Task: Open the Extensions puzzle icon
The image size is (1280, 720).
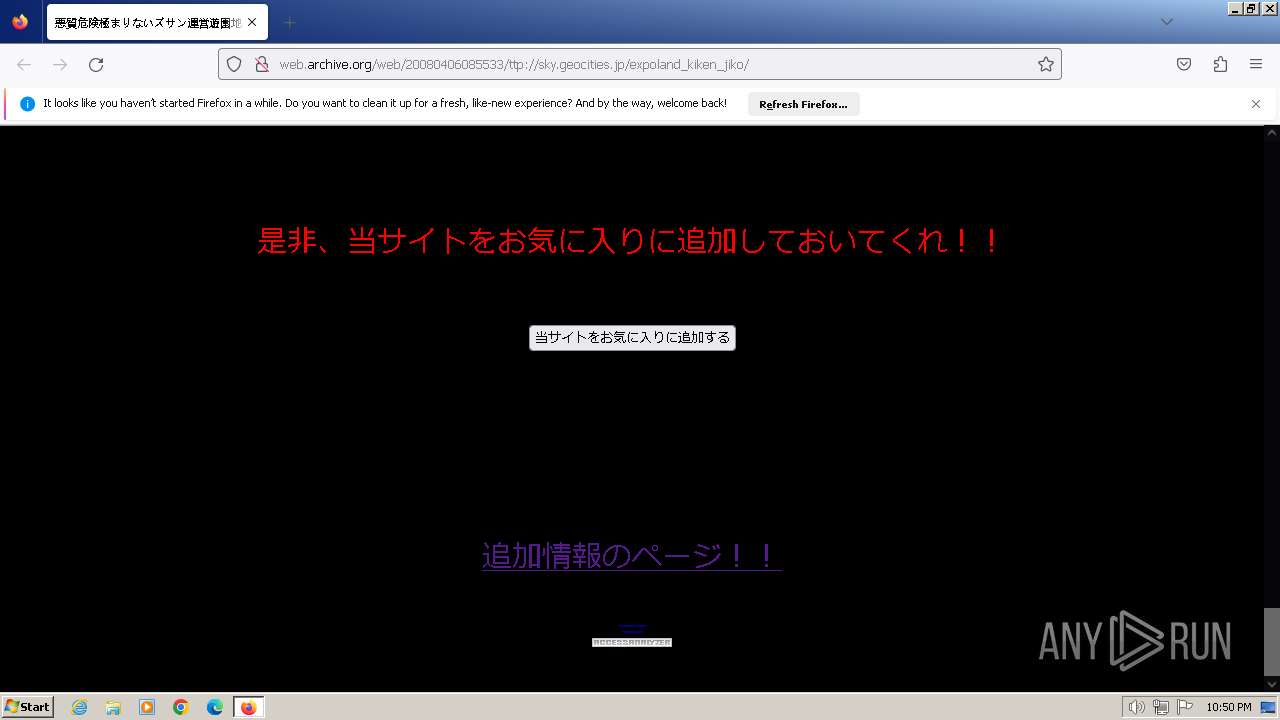Action: (1220, 64)
